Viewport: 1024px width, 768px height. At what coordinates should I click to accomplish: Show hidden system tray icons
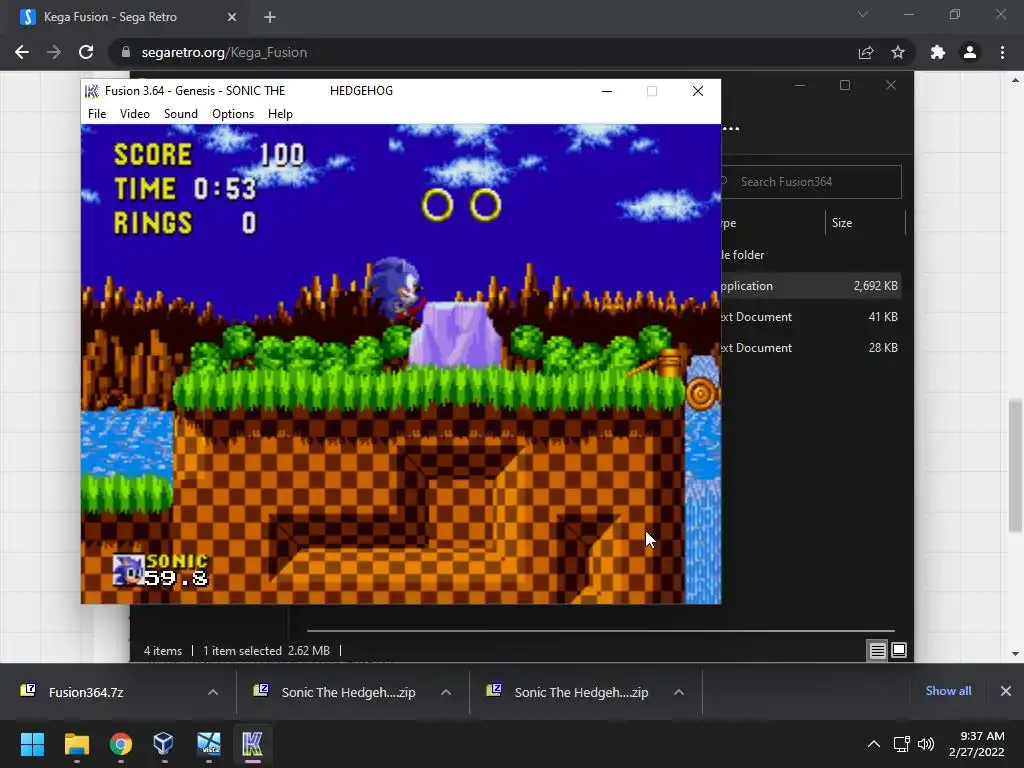coord(874,744)
